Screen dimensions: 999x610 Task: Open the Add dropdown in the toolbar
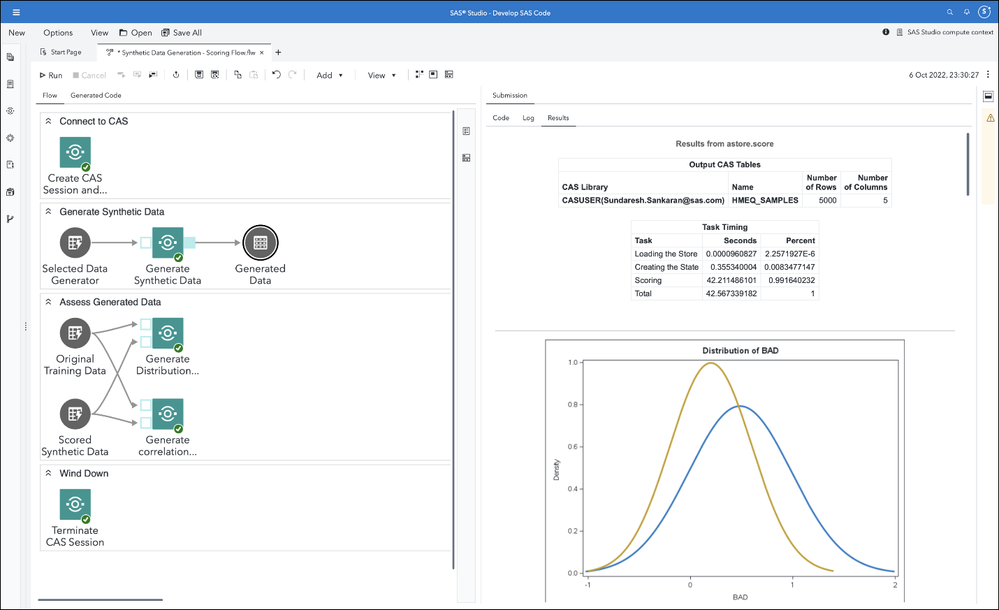(x=329, y=75)
